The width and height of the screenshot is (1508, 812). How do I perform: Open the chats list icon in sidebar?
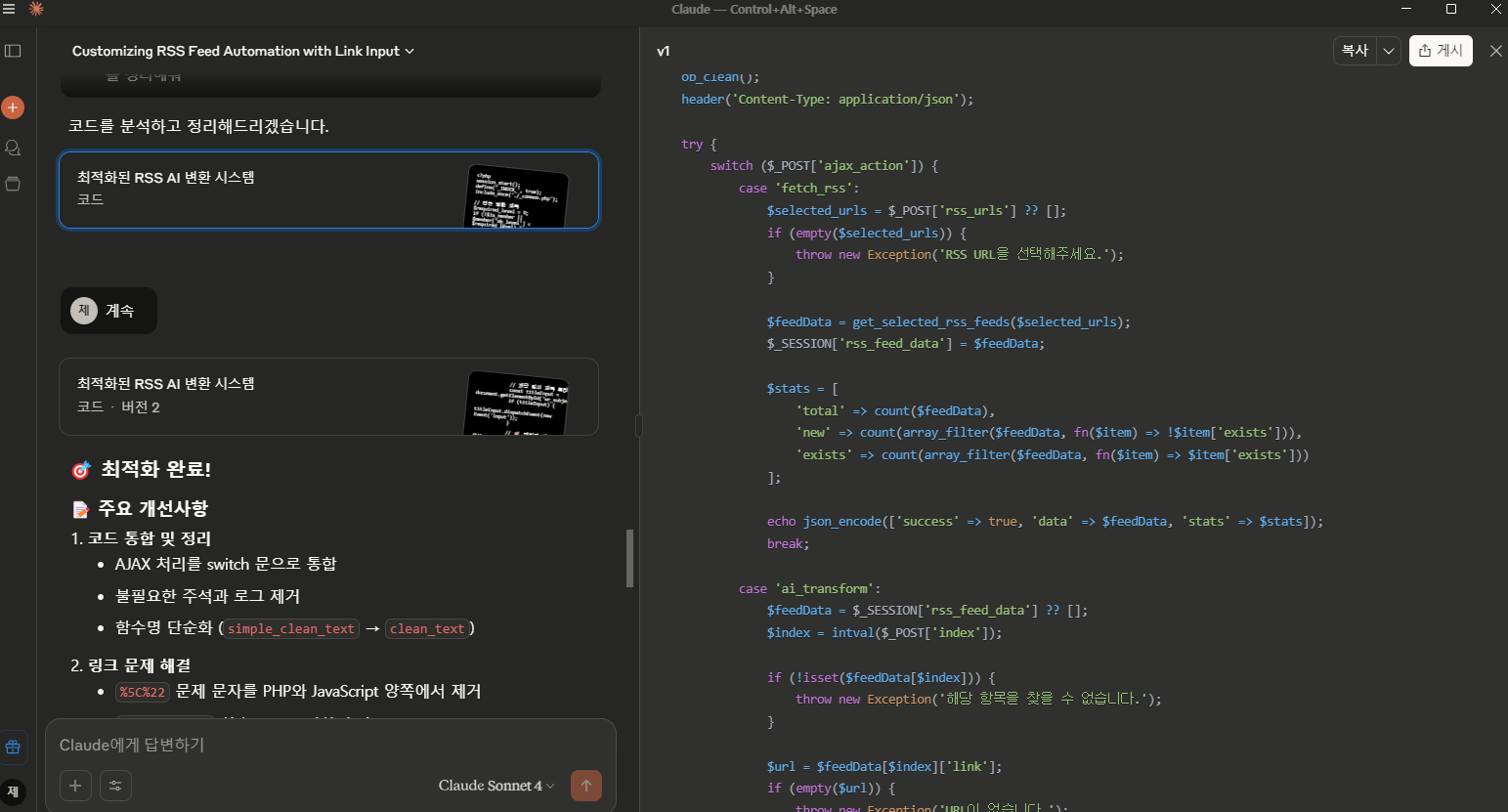point(13,148)
